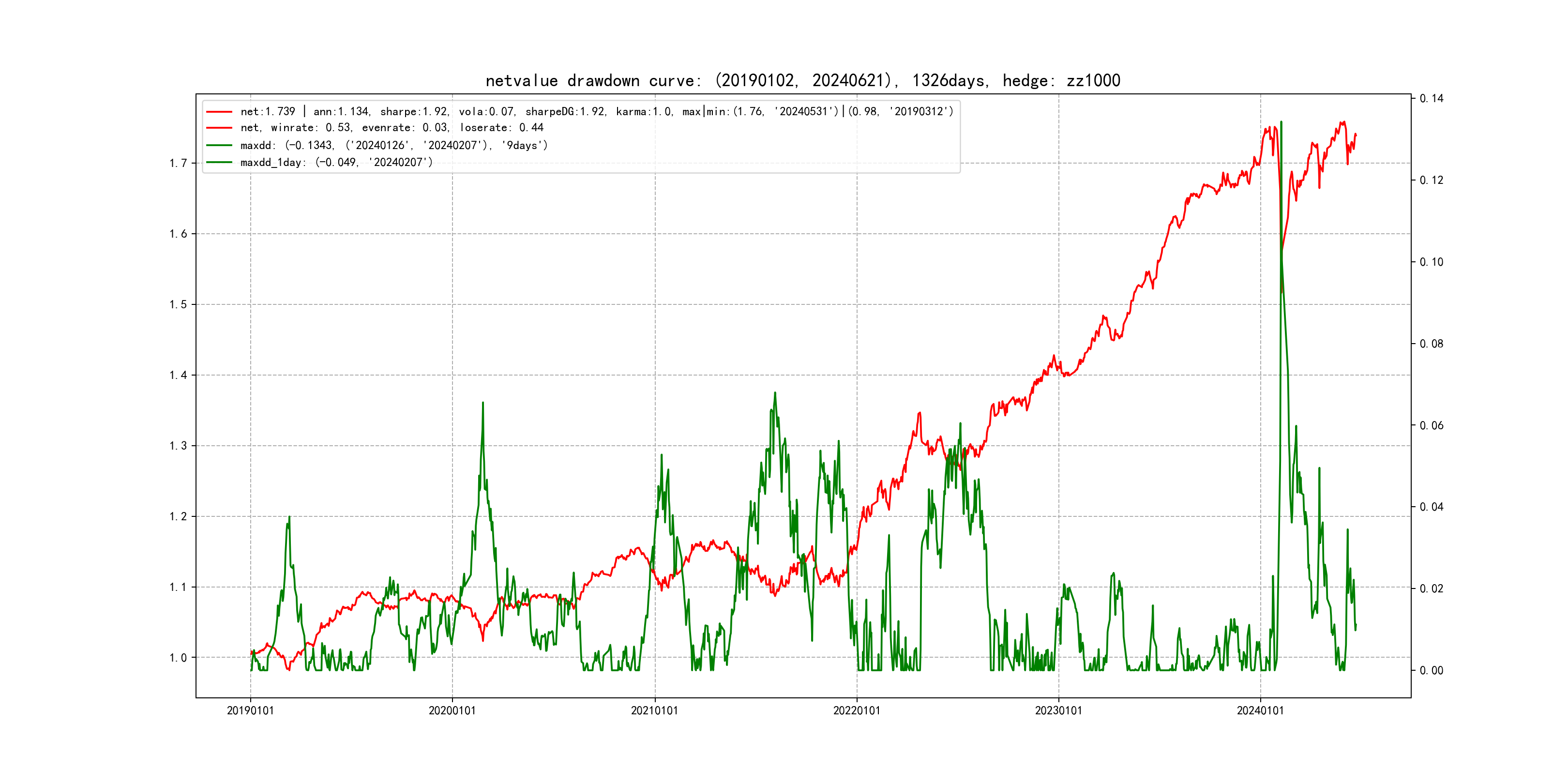Screen dimensions: 1568x784
Task: Click the 0.00 tick on right axis
Action: pos(1431,670)
